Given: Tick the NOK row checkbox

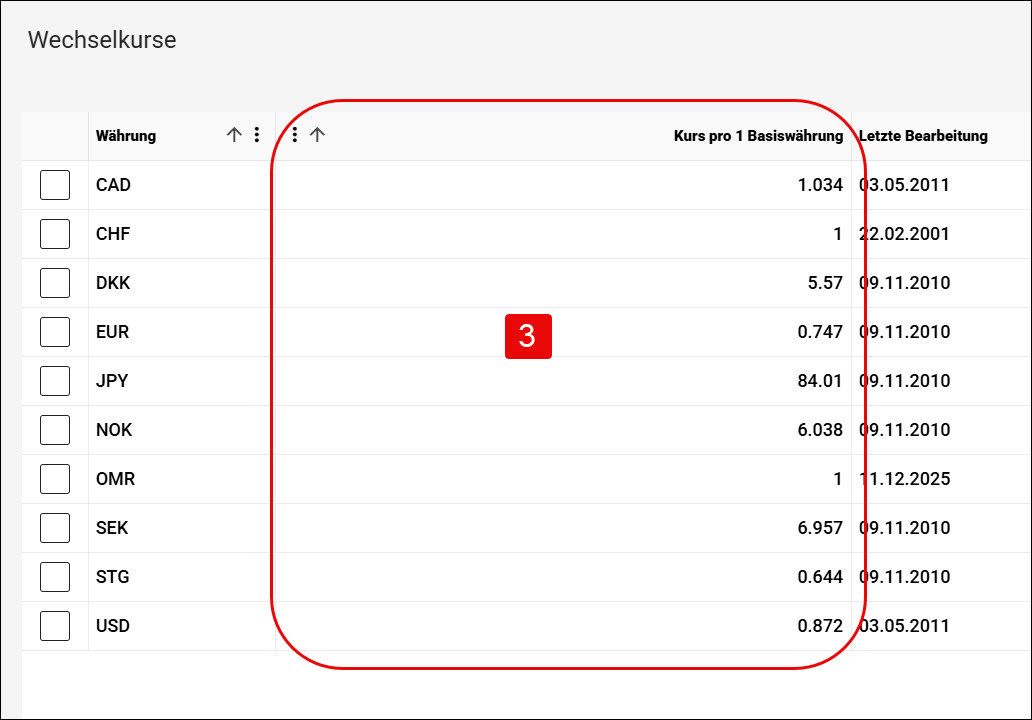Looking at the screenshot, I should pyautogui.click(x=55, y=430).
